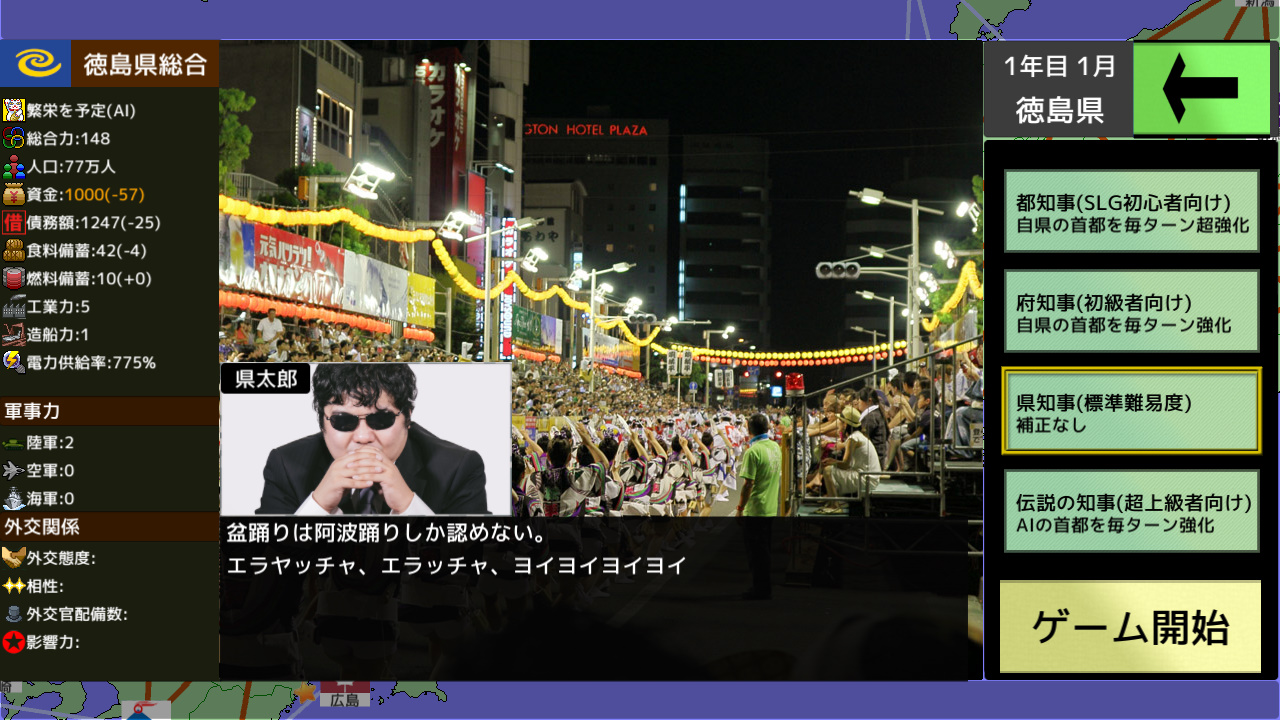Click the power supply lightning icon

13,363
